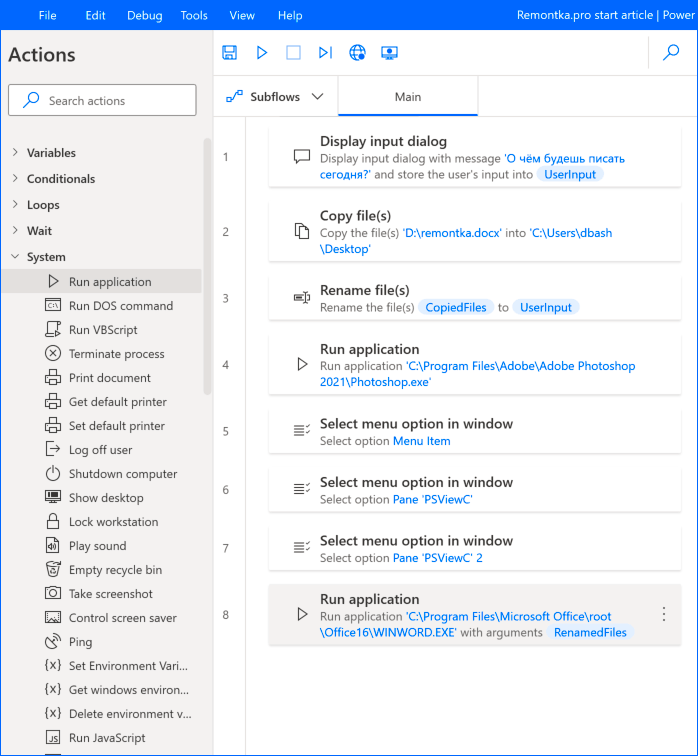698x756 pixels.
Task: Select the Control screen saver action
Action: [x=102, y=618]
